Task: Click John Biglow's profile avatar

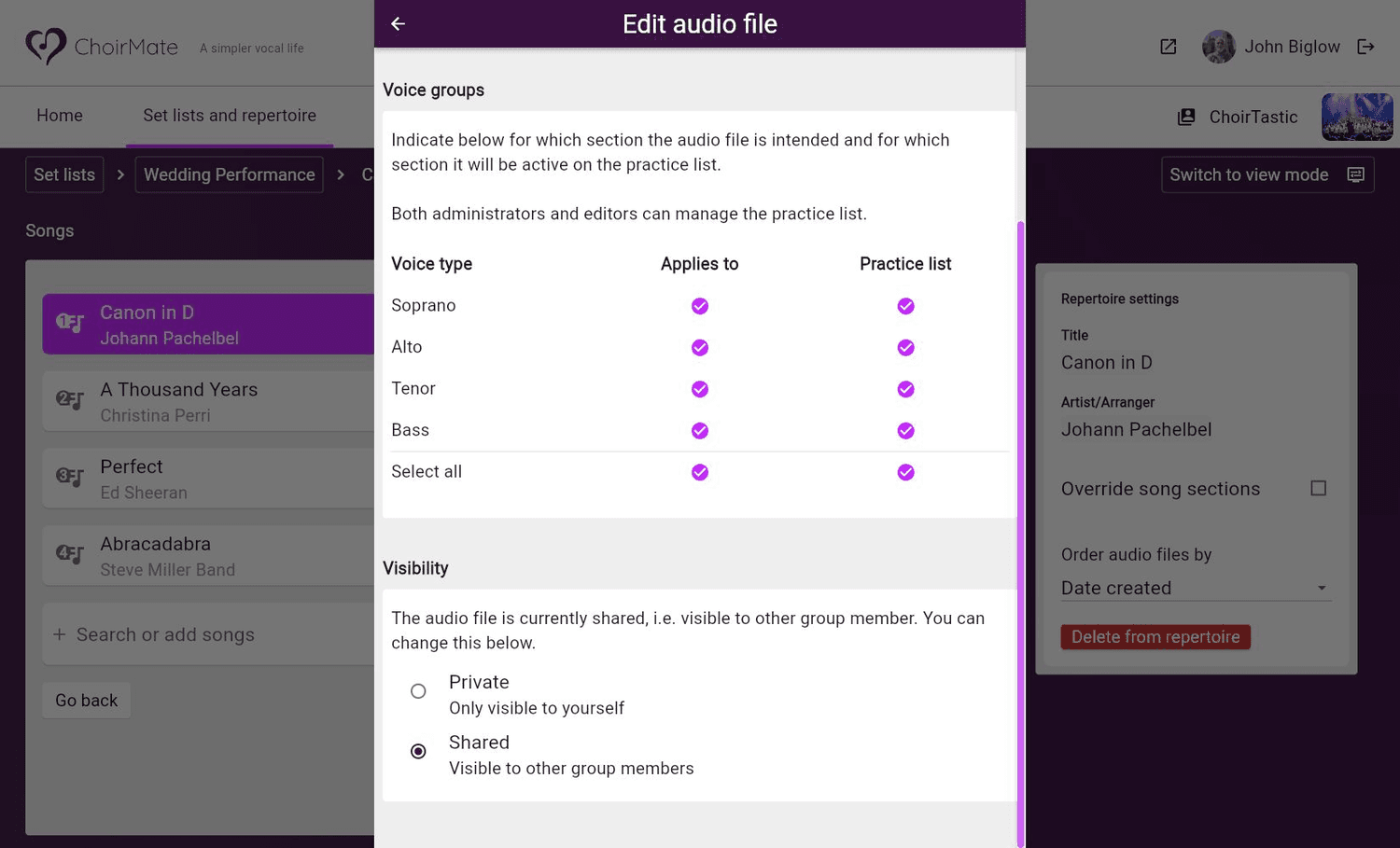Action: (x=1219, y=47)
